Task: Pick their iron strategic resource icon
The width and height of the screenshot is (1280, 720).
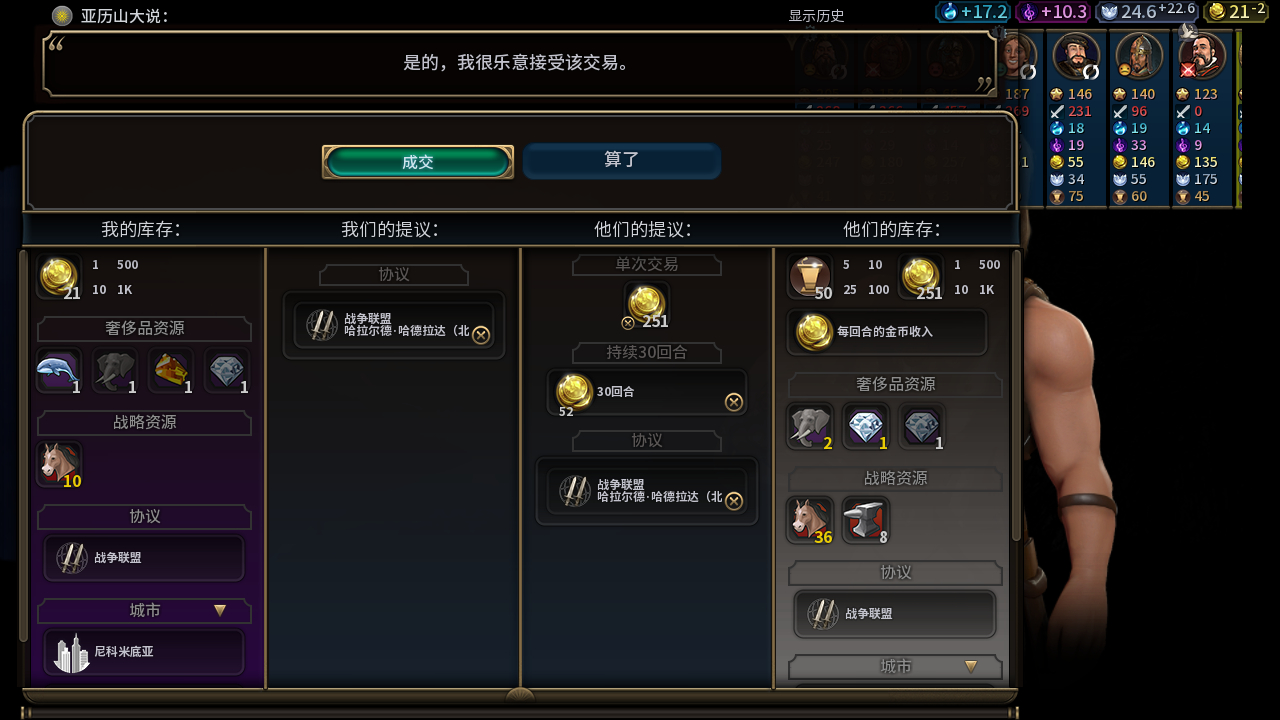Action: (865, 520)
